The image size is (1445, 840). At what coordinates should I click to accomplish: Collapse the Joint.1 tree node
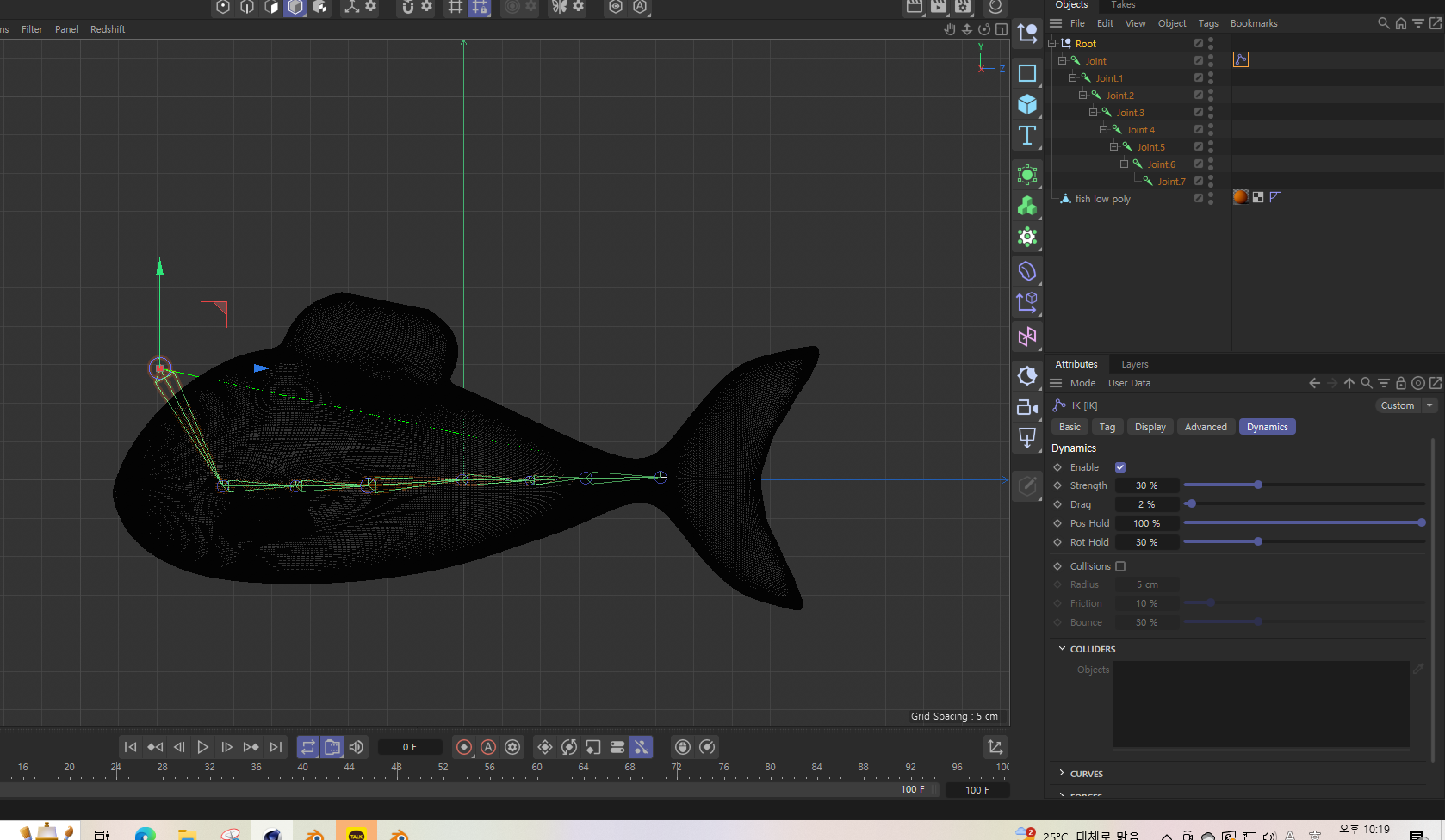[1072, 77]
